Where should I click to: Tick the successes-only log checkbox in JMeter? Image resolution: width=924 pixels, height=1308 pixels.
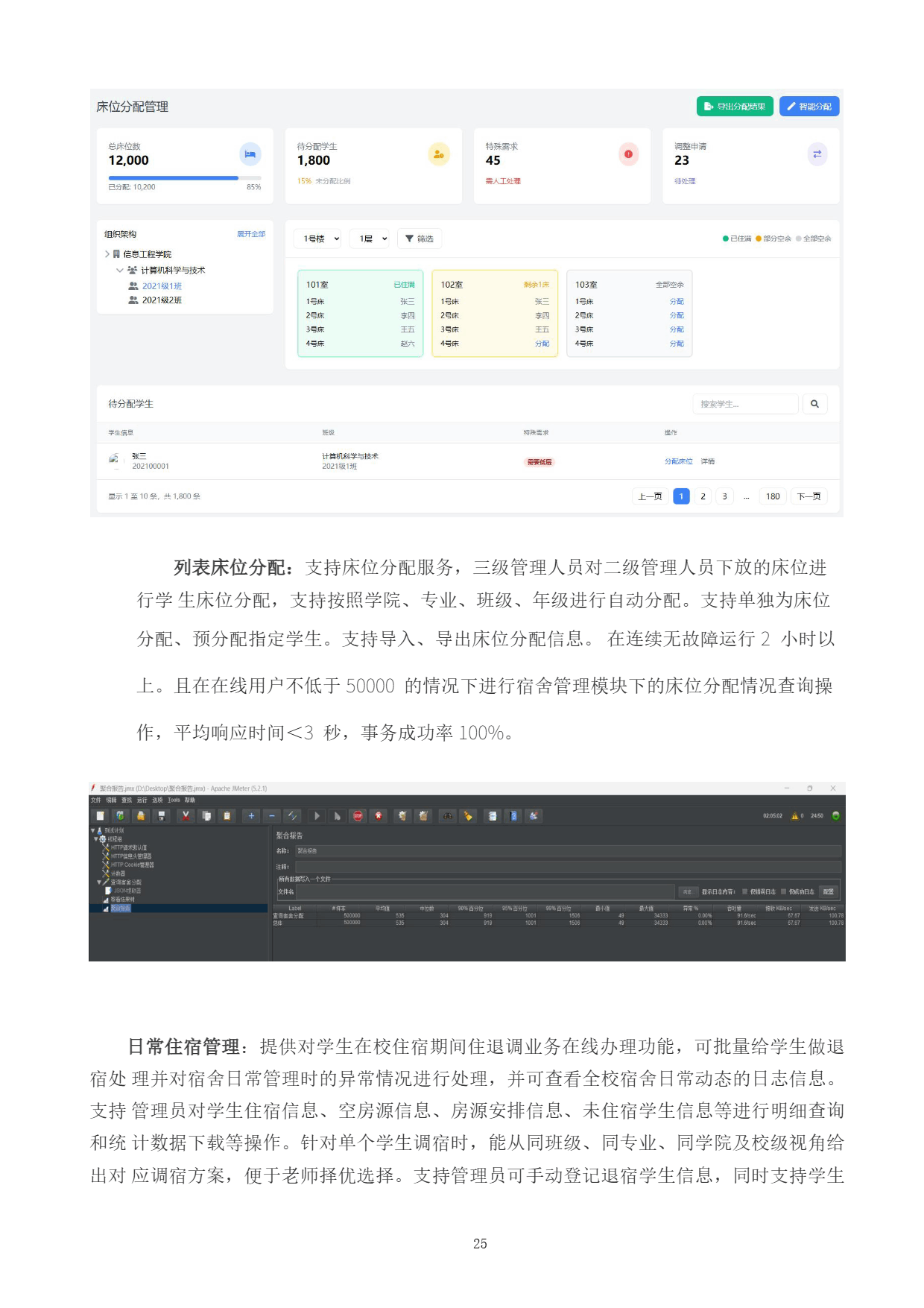[x=783, y=891]
